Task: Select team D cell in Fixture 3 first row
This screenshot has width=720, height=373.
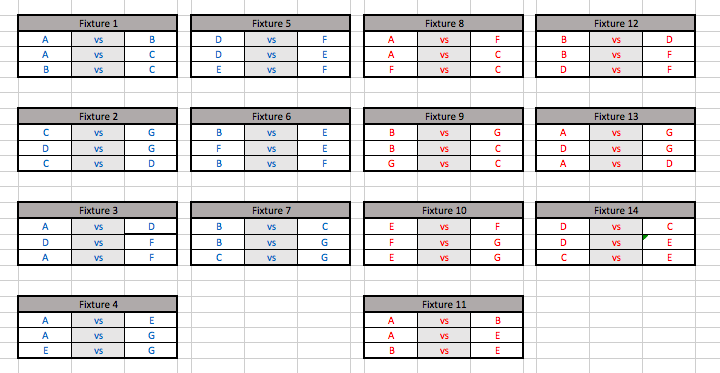Action: pyautogui.click(x=151, y=226)
